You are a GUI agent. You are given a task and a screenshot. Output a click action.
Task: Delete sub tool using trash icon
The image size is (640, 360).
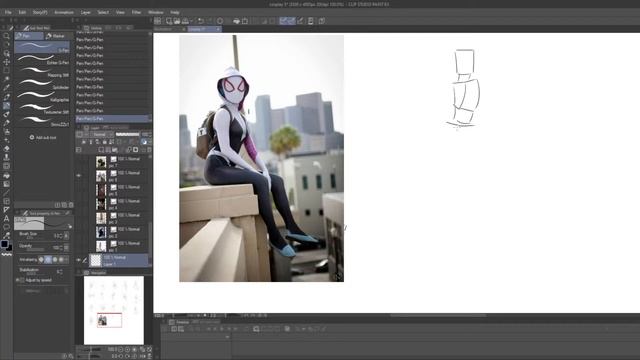pyautogui.click(x=71, y=205)
